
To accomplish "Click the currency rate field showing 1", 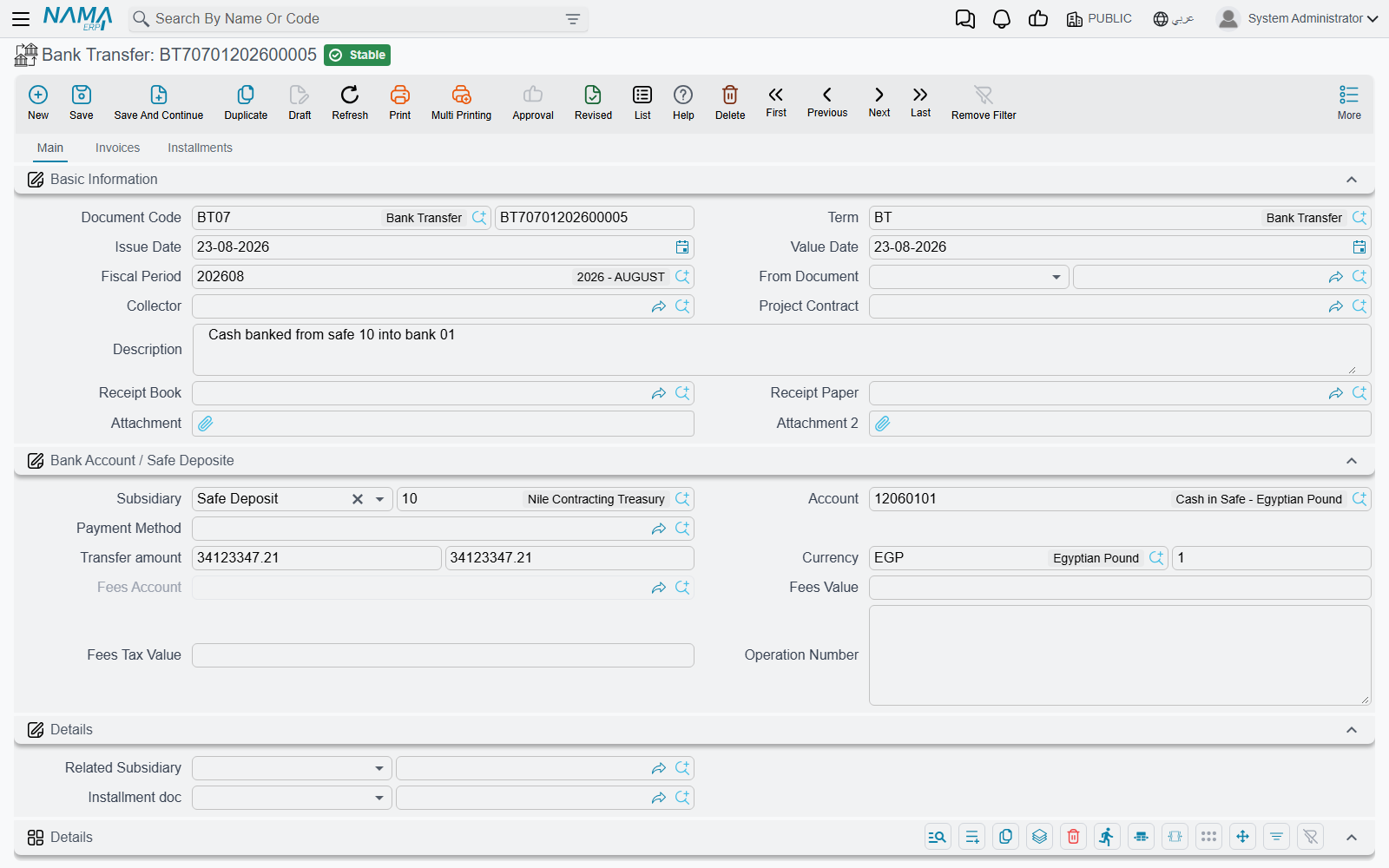I will pyautogui.click(x=1271, y=558).
